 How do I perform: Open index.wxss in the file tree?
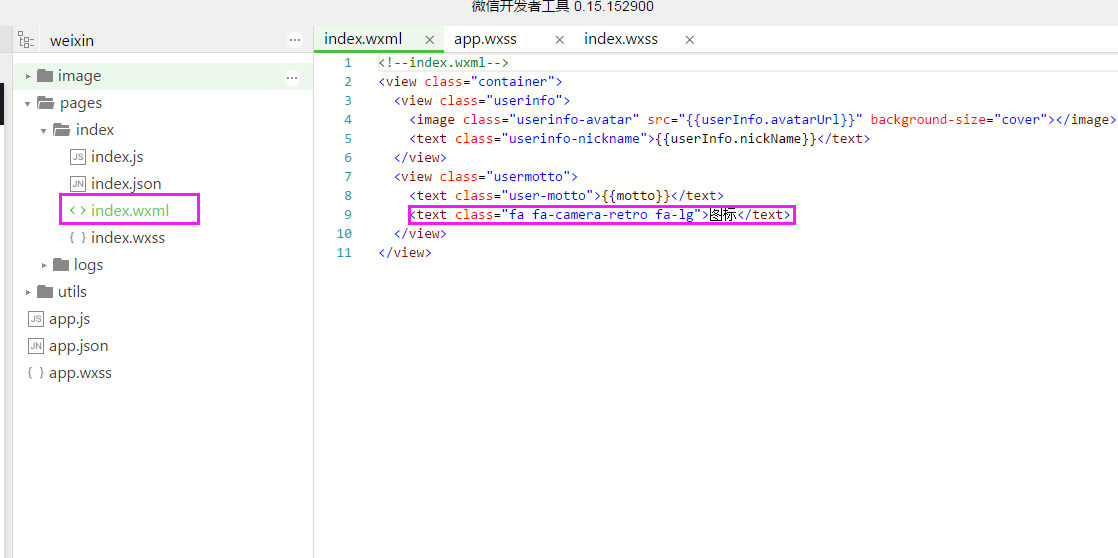click(128, 237)
